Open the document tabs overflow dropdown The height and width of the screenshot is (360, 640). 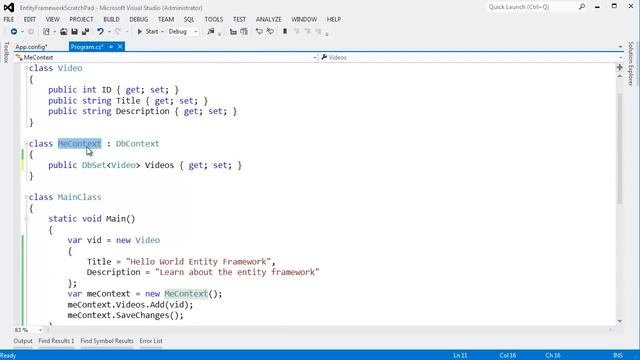[620, 47]
